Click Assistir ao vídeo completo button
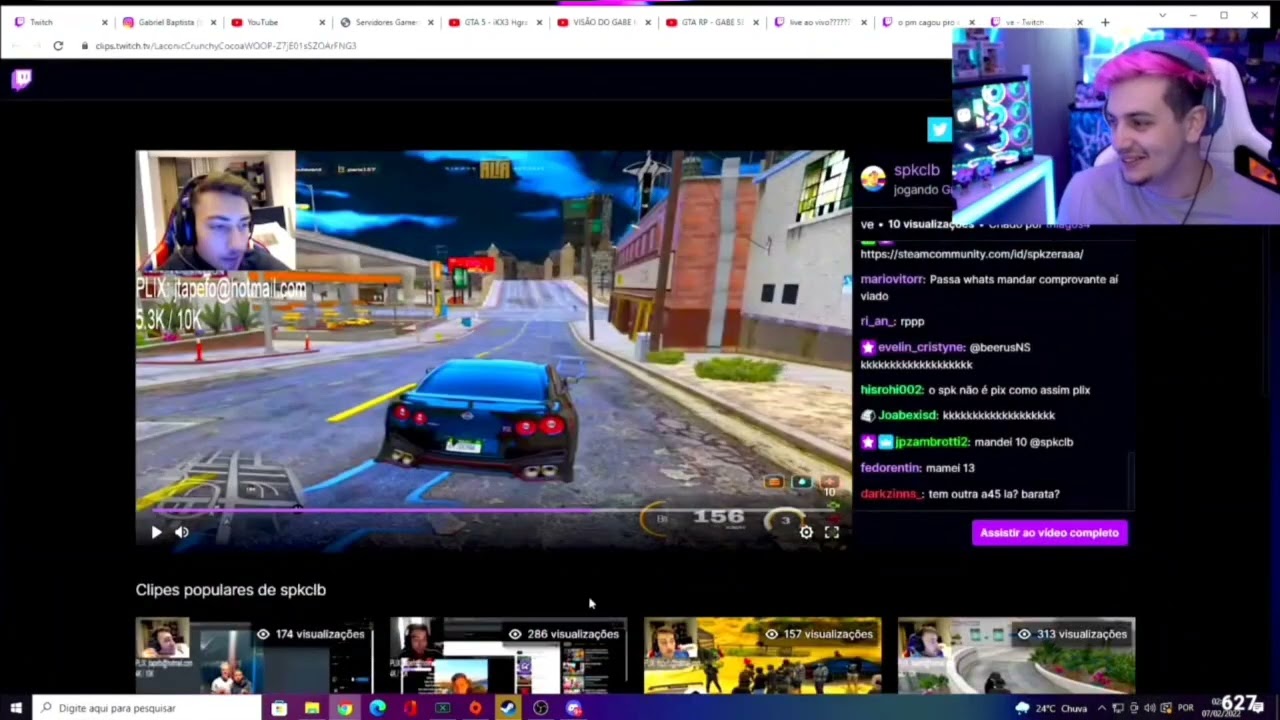Viewport: 1280px width, 720px height. [1049, 533]
